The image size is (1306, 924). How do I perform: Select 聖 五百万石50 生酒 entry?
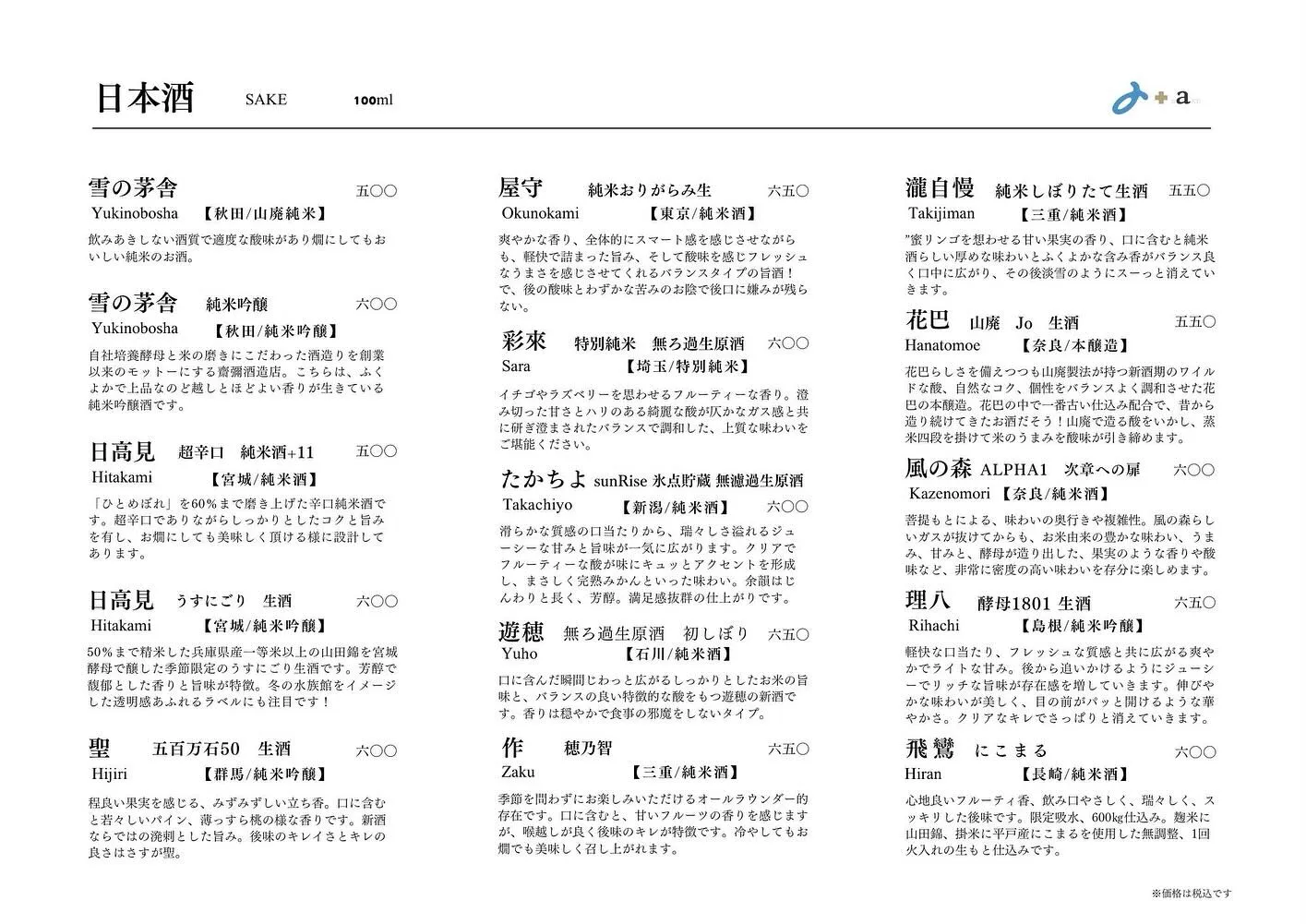point(190,749)
